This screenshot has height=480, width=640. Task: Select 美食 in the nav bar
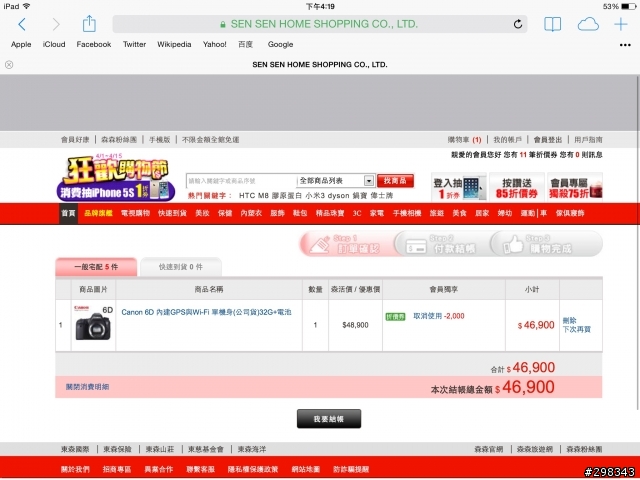coord(459,213)
